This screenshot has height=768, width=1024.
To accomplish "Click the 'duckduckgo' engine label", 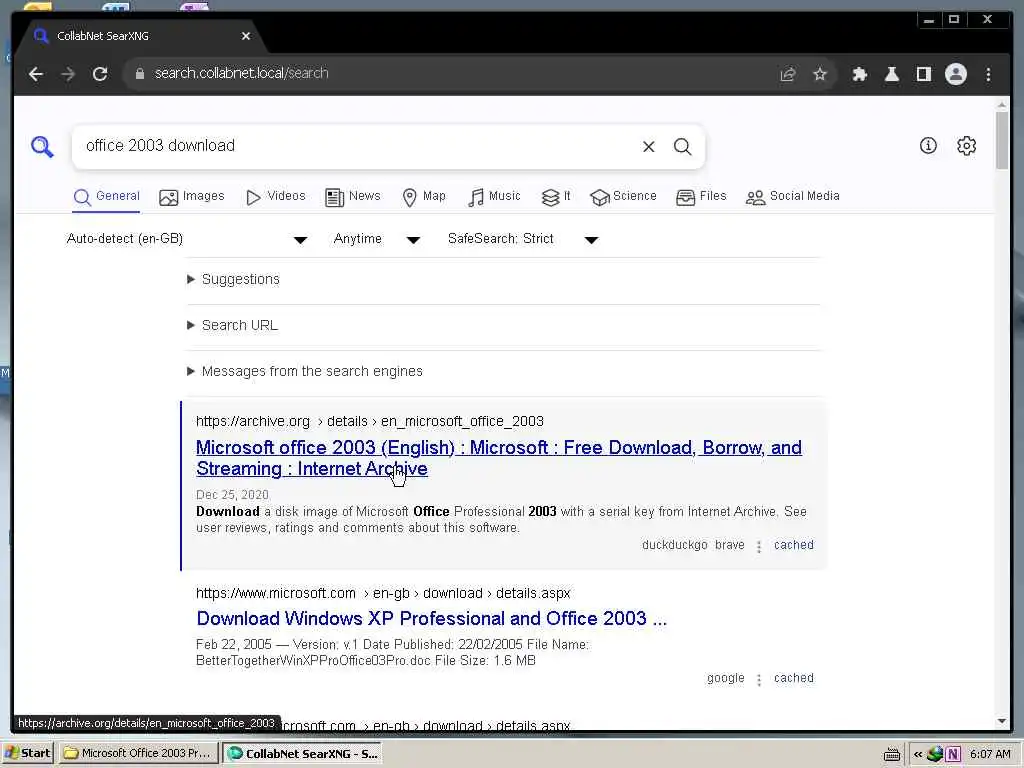I will [675, 545].
